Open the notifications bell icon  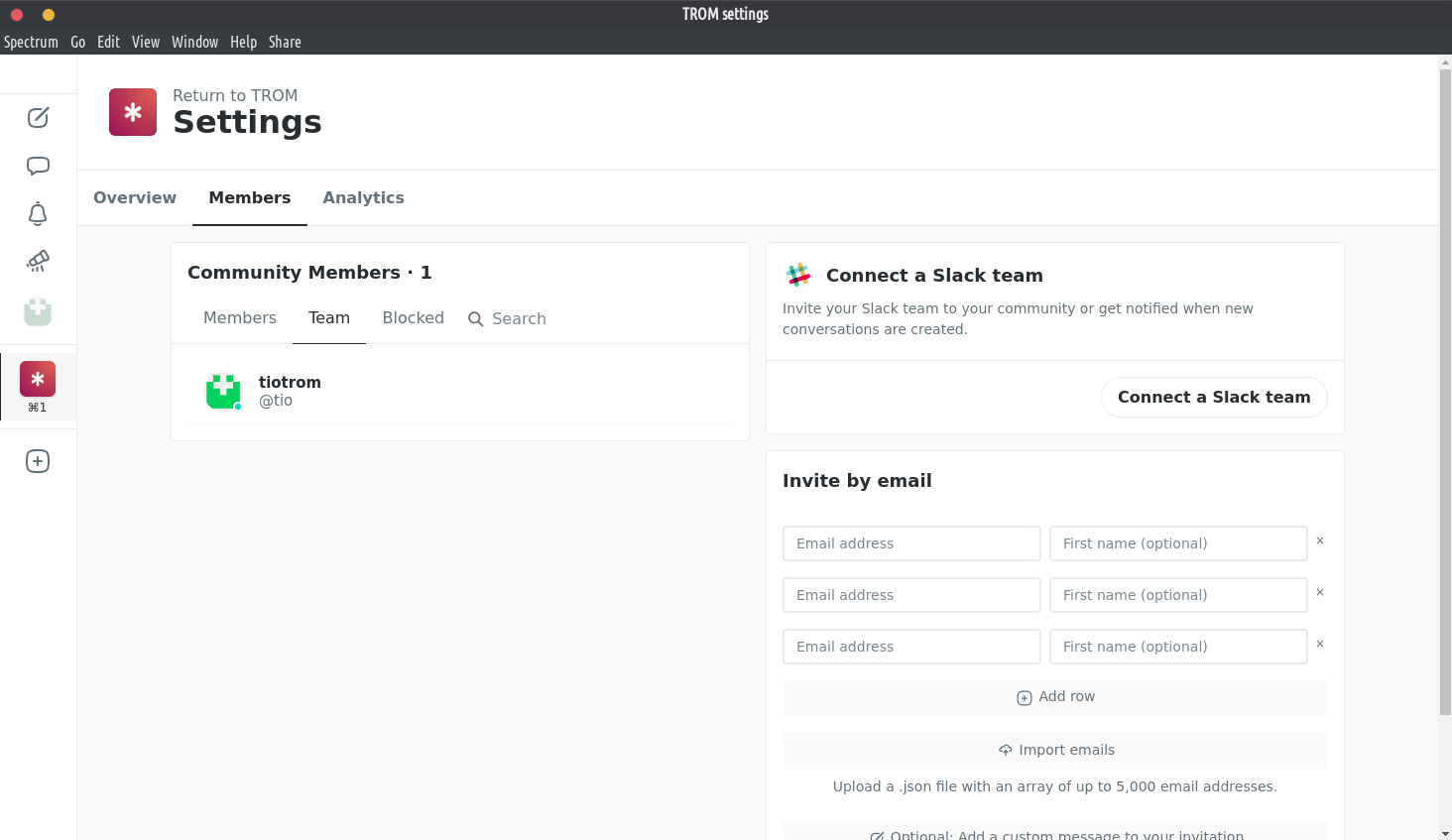coord(38,213)
